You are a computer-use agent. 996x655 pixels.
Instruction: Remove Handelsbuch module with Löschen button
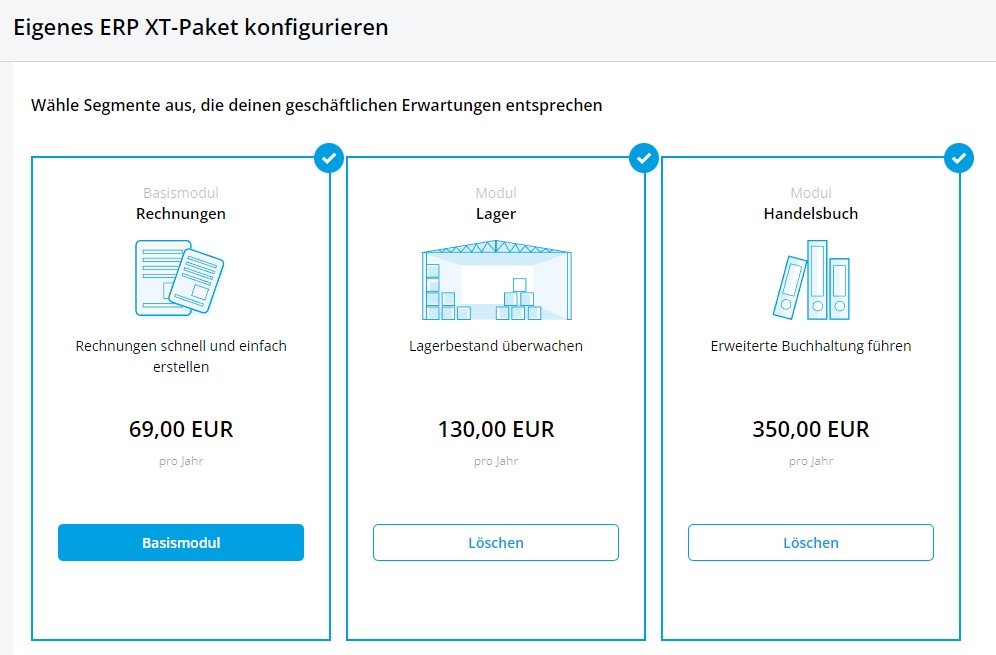pos(811,543)
